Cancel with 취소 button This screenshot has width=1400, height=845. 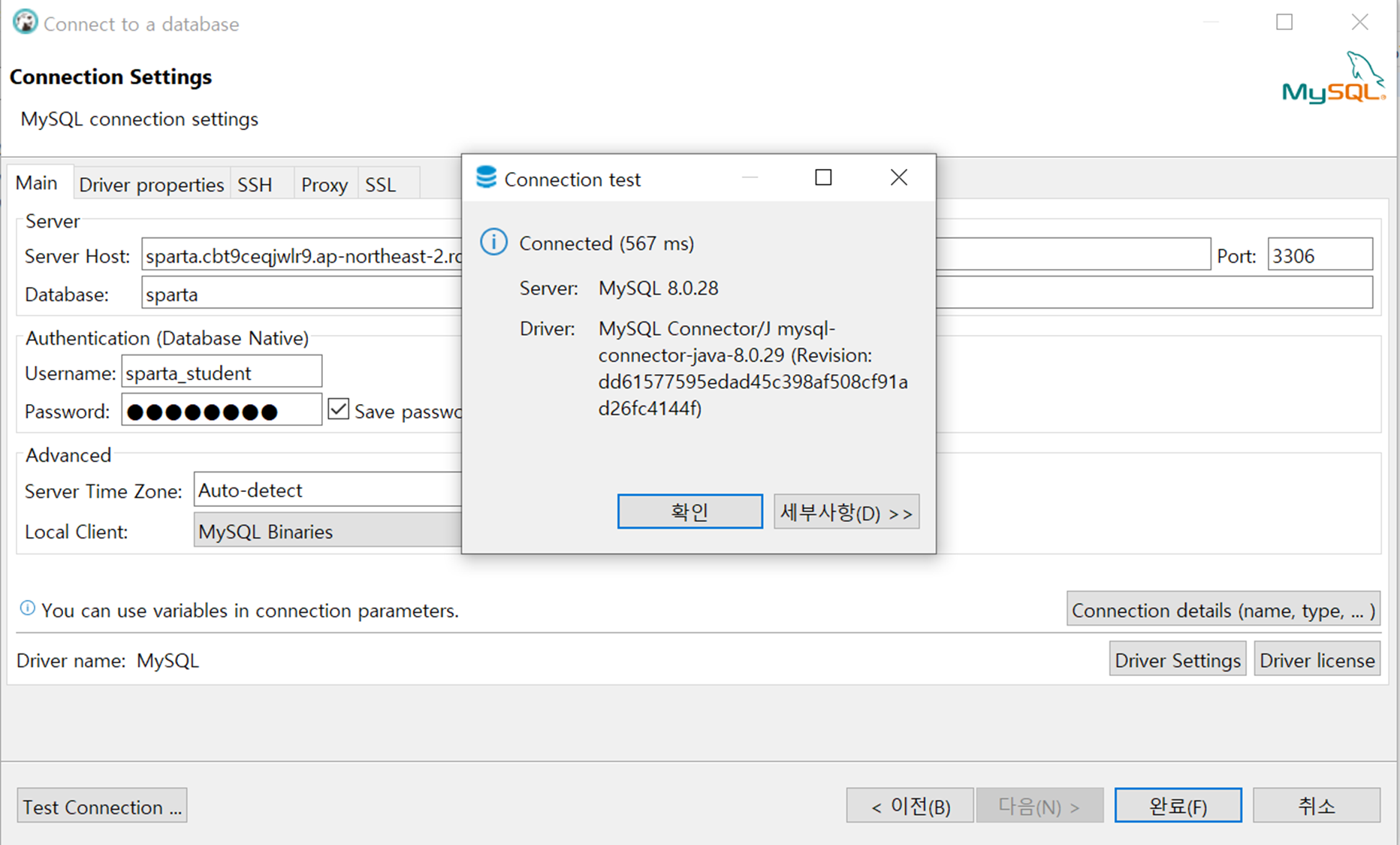pos(1317,806)
